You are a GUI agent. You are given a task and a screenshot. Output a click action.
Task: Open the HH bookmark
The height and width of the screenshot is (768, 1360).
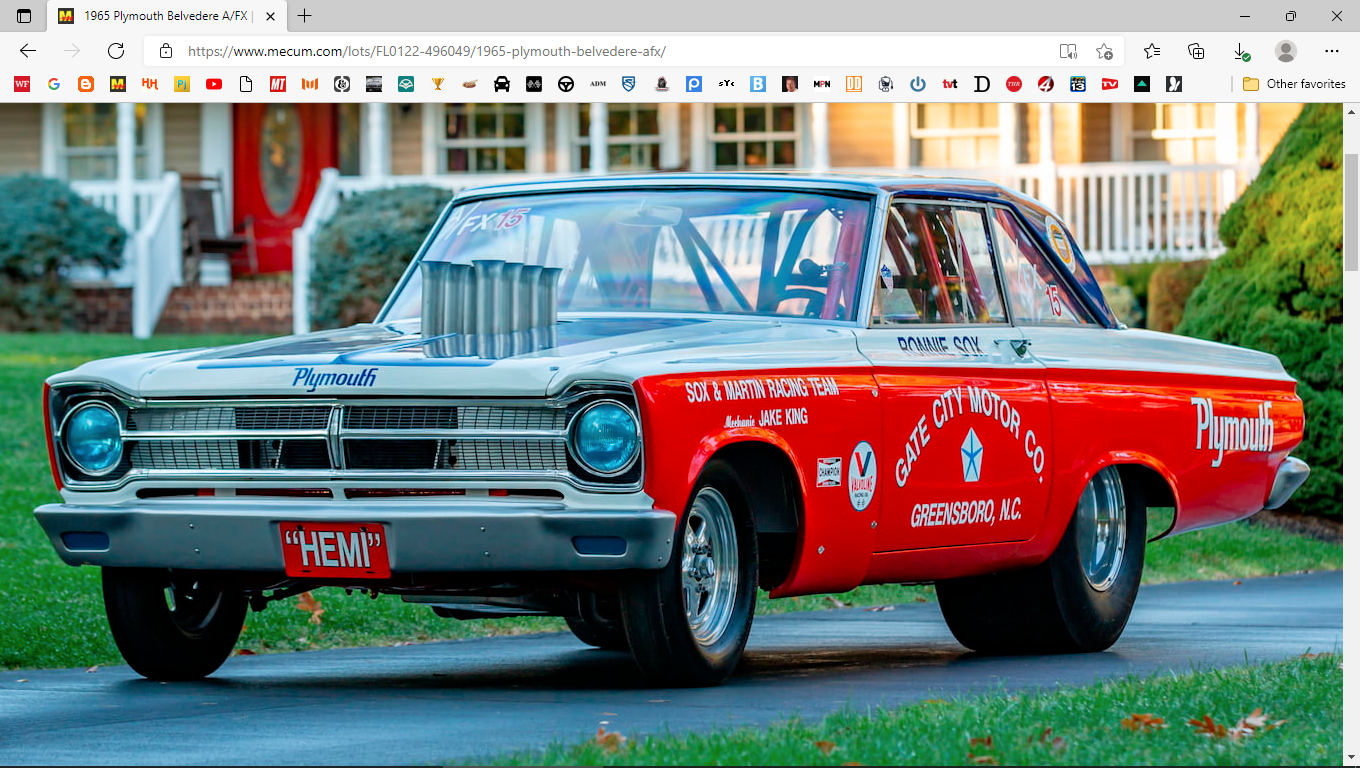(150, 84)
